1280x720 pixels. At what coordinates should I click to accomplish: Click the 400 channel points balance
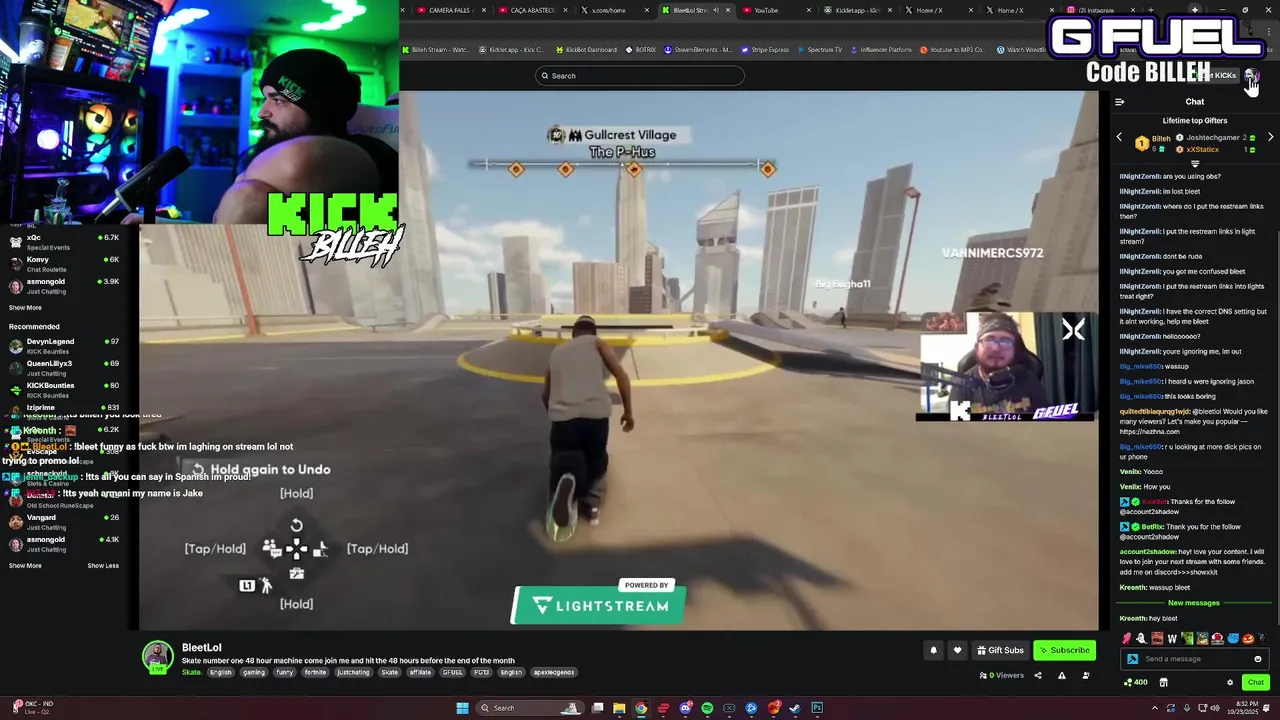(1136, 682)
